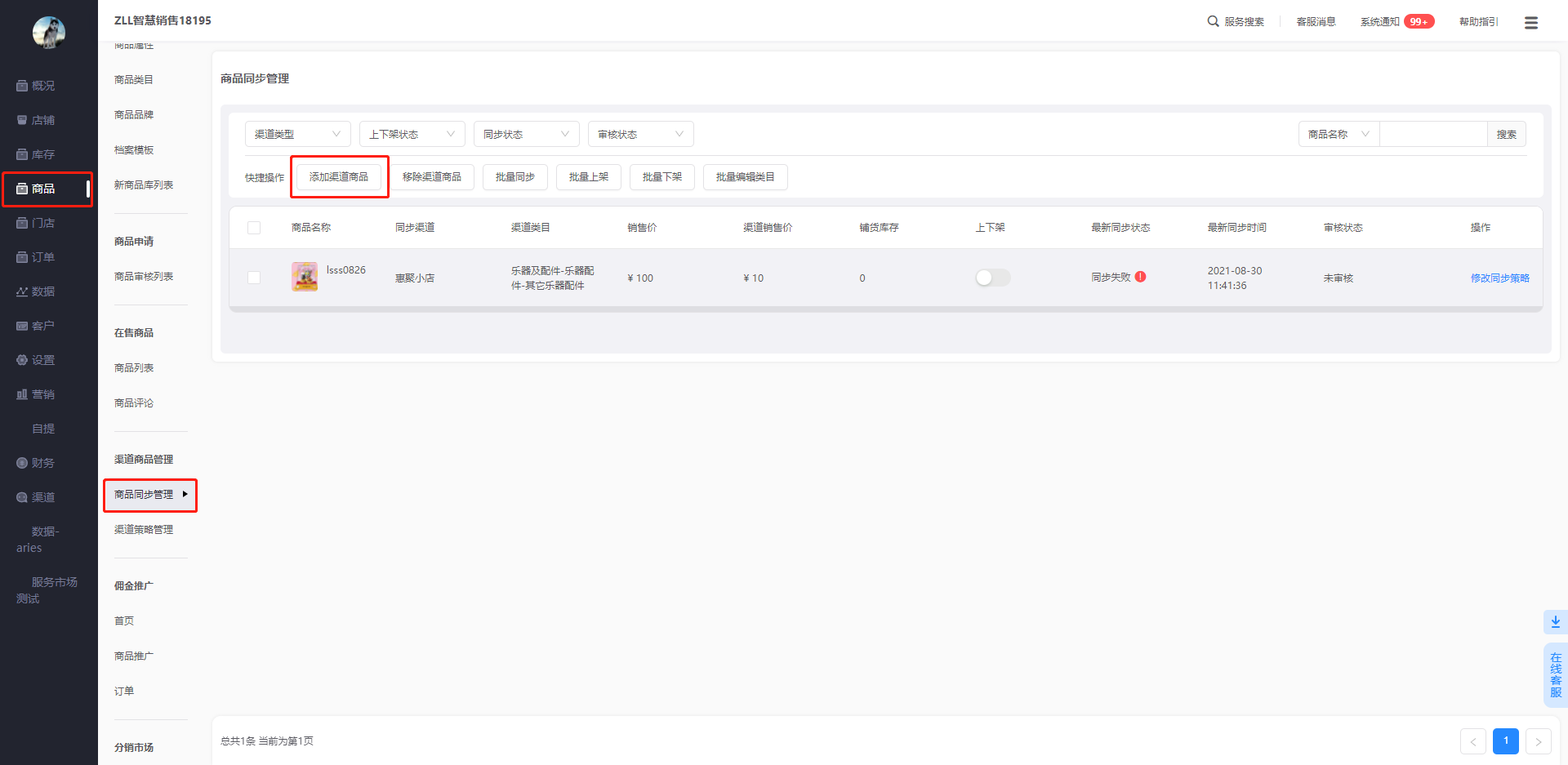Check the select-all checkbox in table header
This screenshot has width=1568, height=765.
[254, 228]
